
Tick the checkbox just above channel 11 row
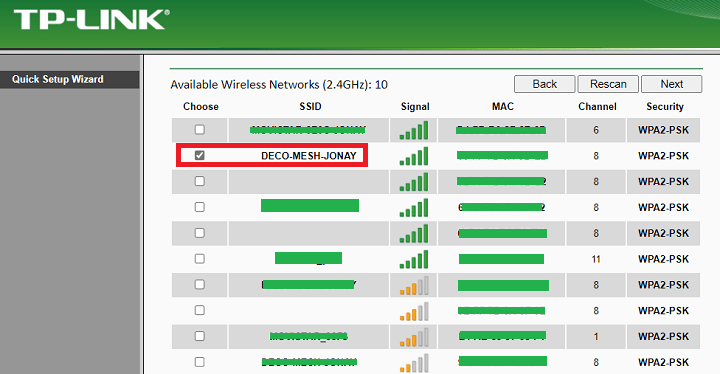199,233
